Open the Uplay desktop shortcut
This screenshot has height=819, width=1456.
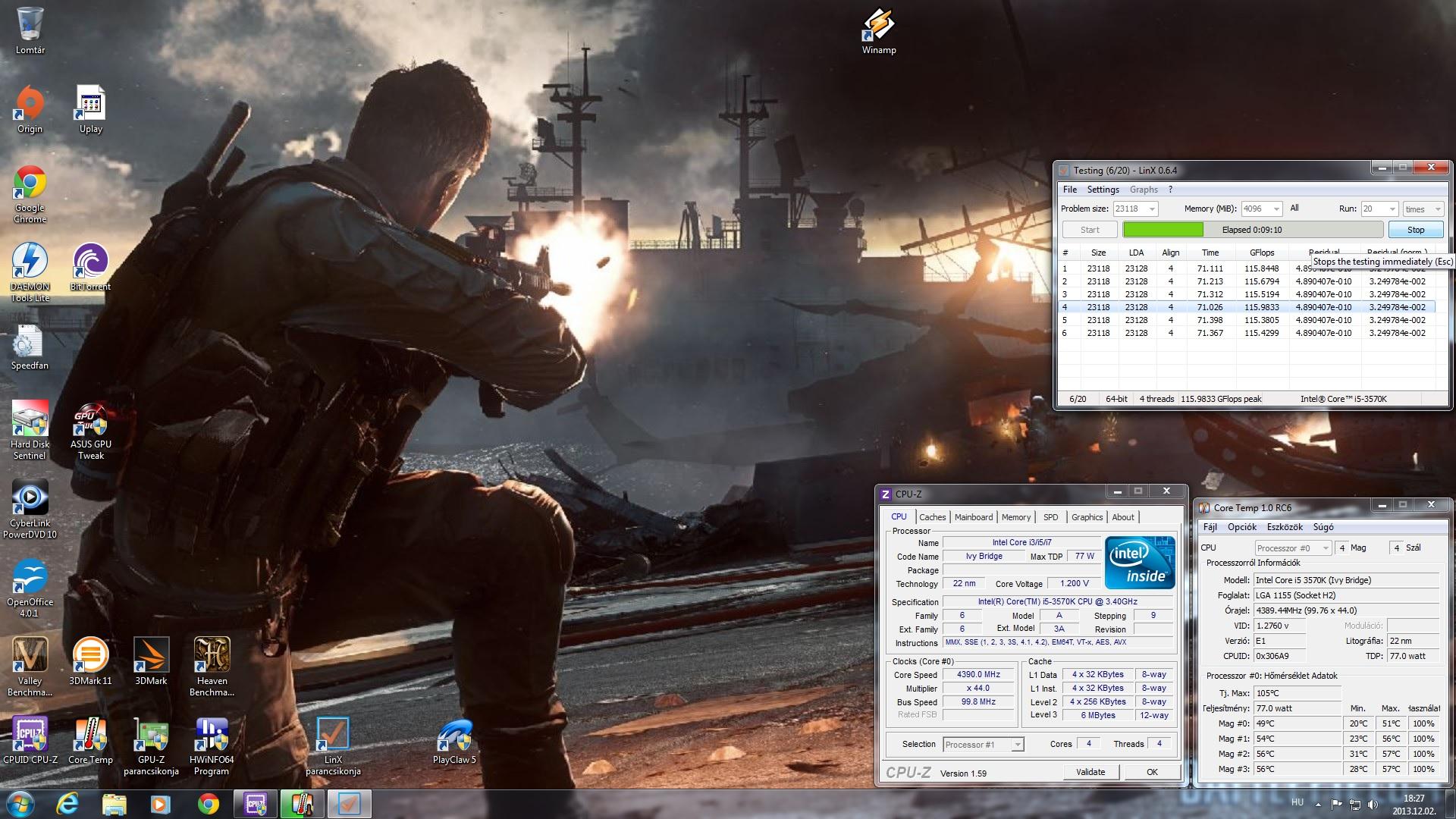91,110
